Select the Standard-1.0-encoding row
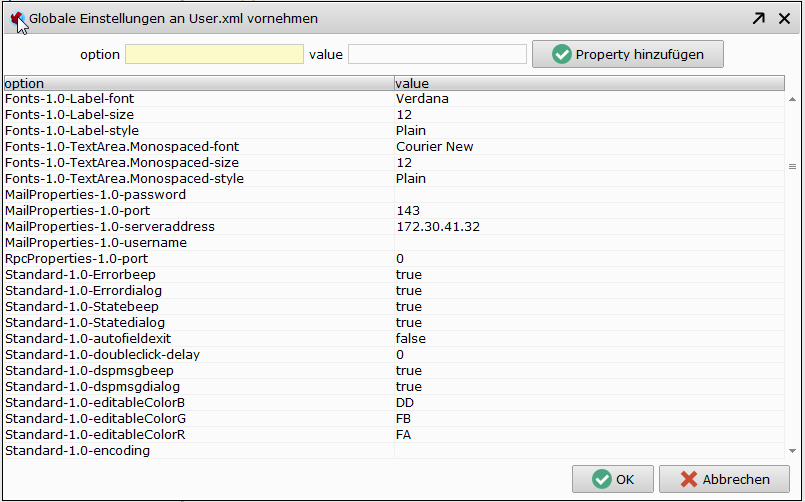 [394, 451]
